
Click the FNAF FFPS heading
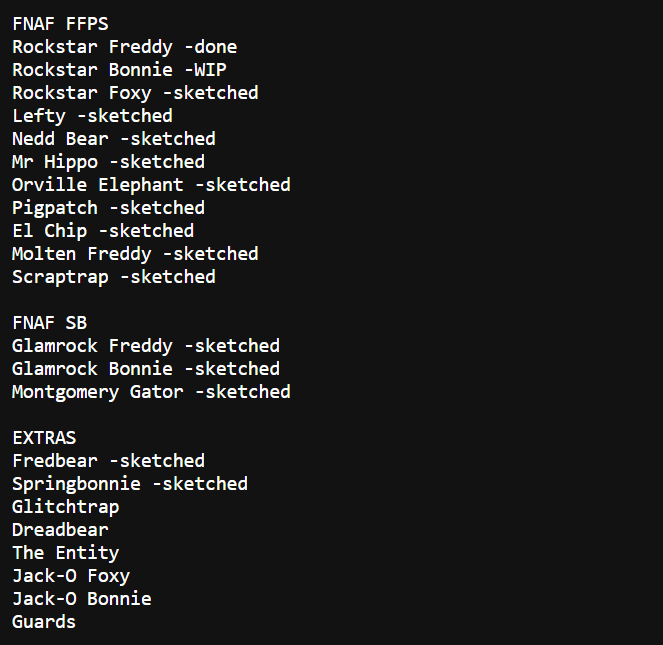(x=60, y=23)
